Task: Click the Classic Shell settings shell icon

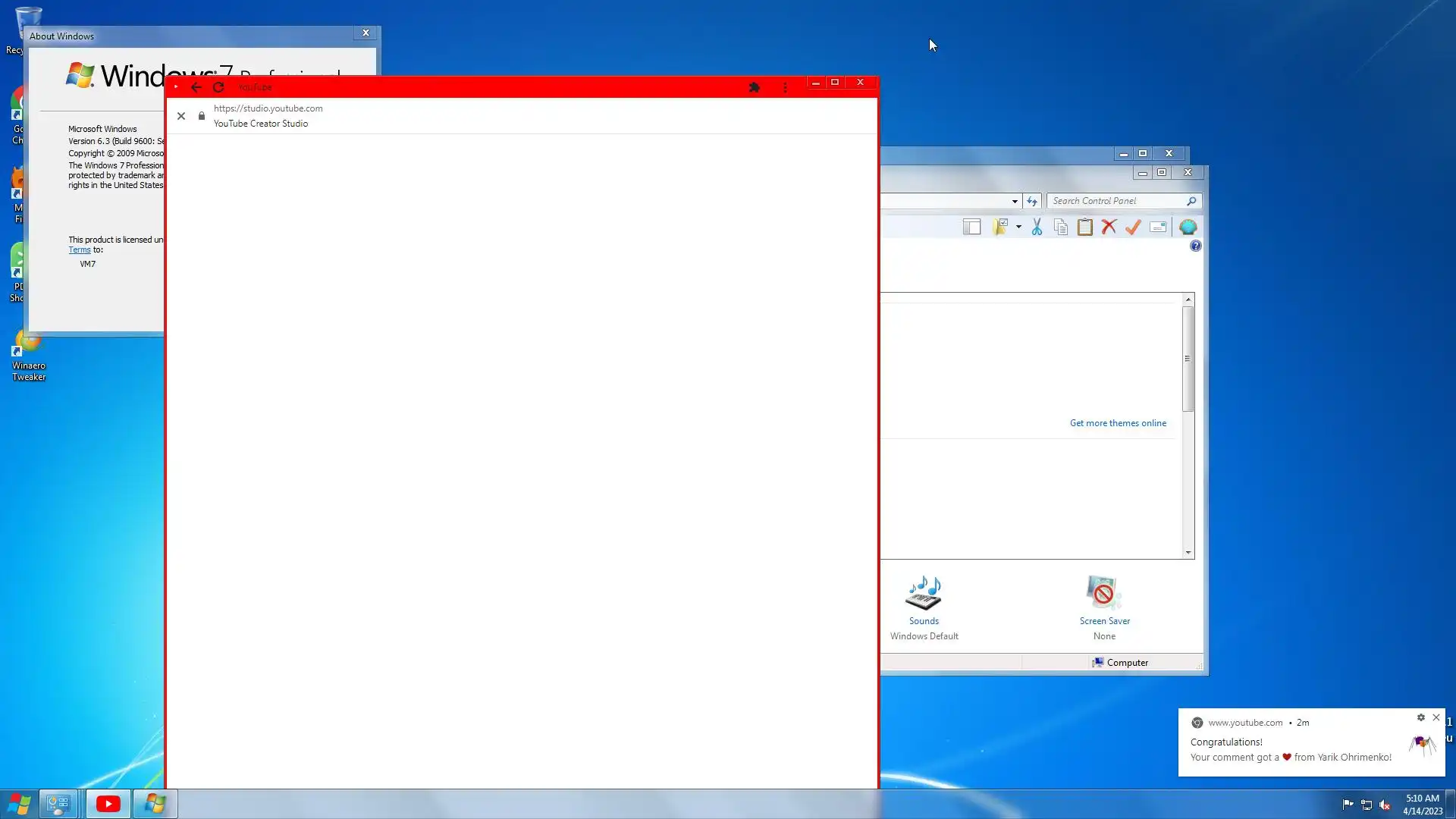Action: click(1188, 227)
